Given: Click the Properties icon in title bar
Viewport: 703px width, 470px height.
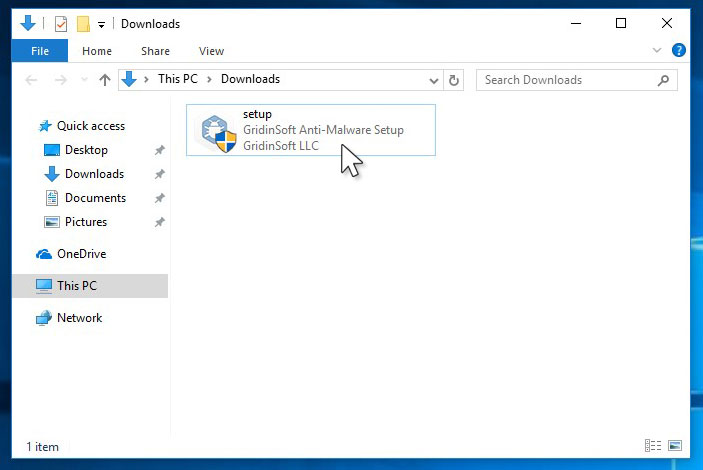Looking at the screenshot, I should (x=61, y=24).
